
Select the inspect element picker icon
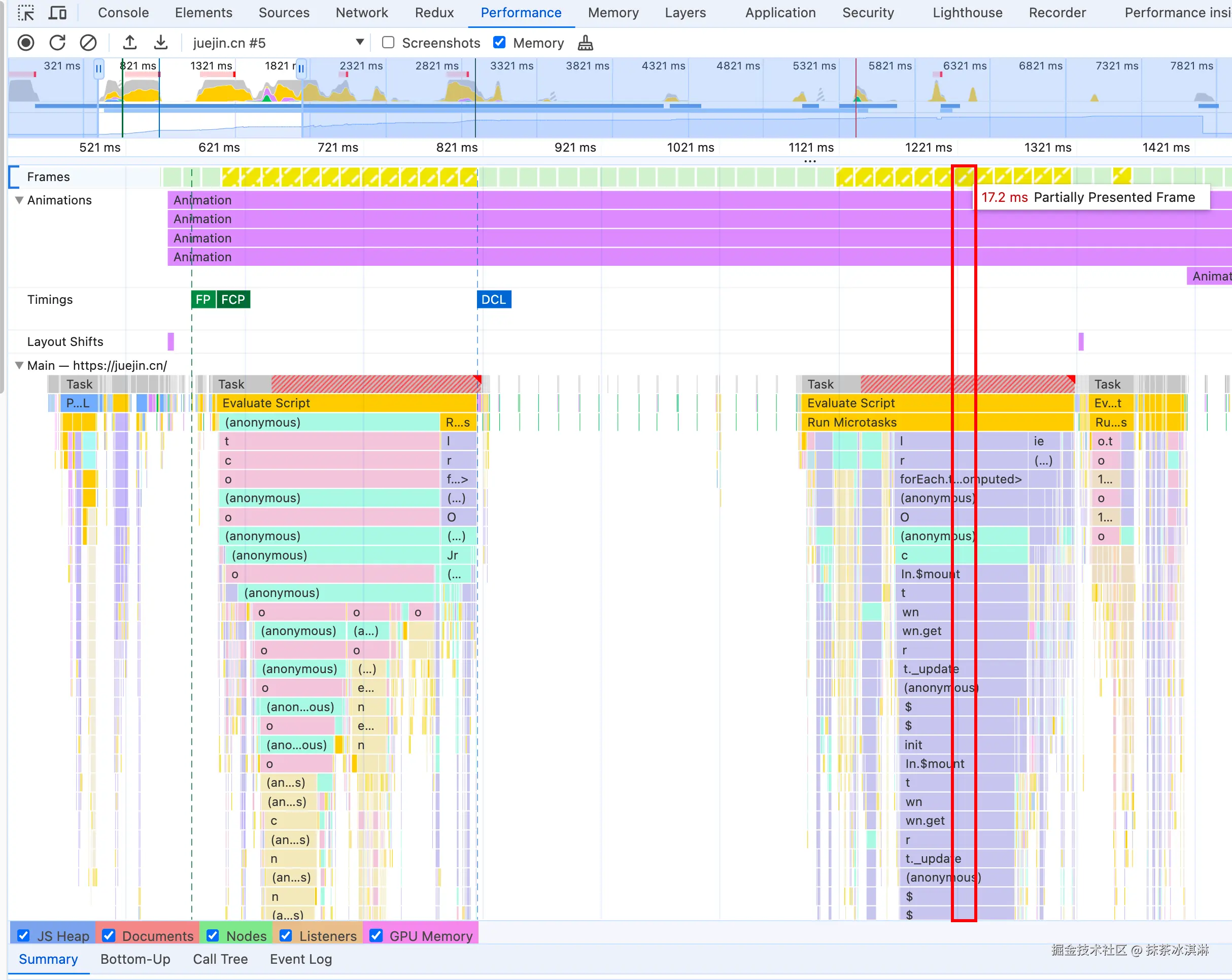click(26, 13)
